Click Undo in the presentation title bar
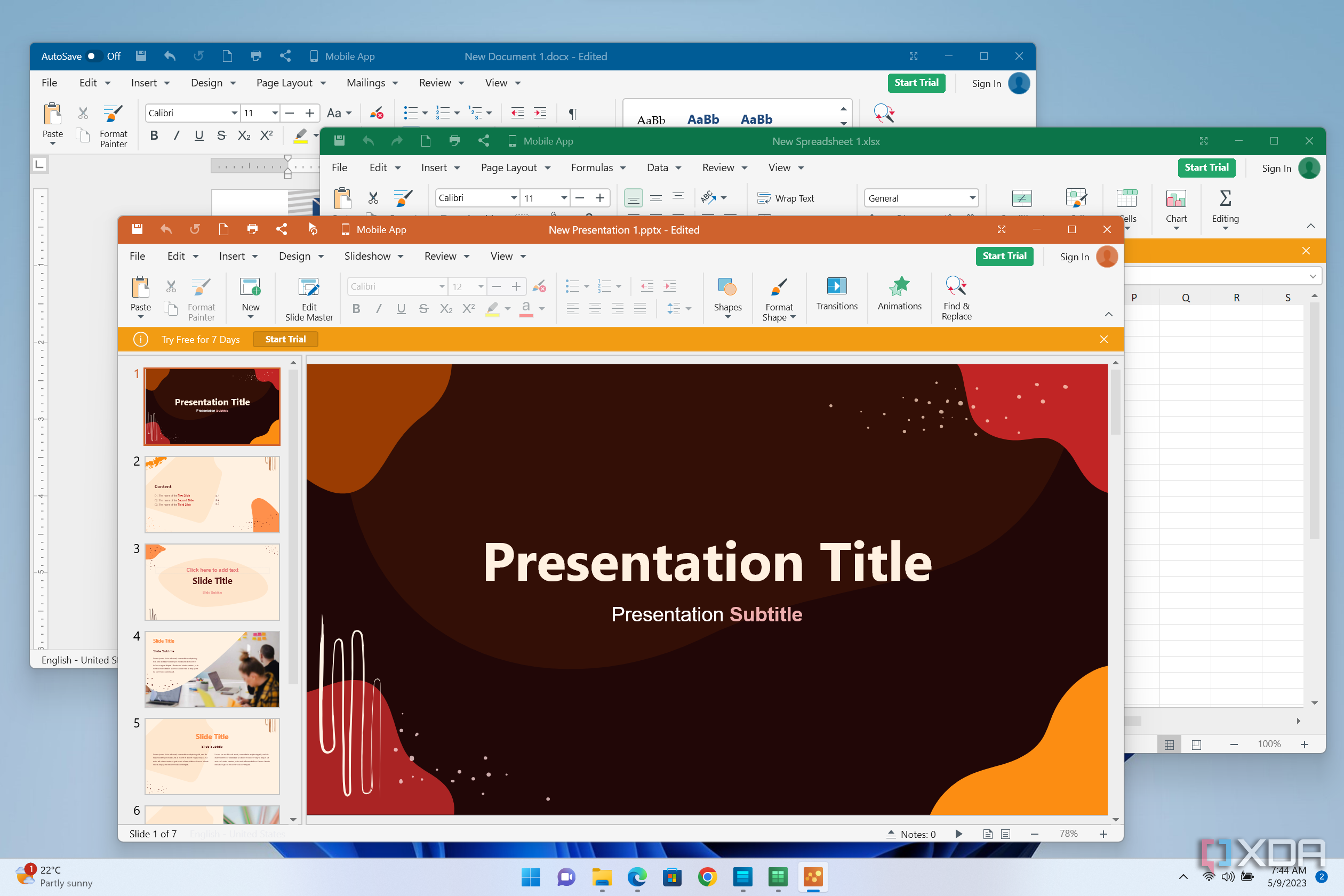Image resolution: width=1344 pixels, height=896 pixels. pos(166,229)
